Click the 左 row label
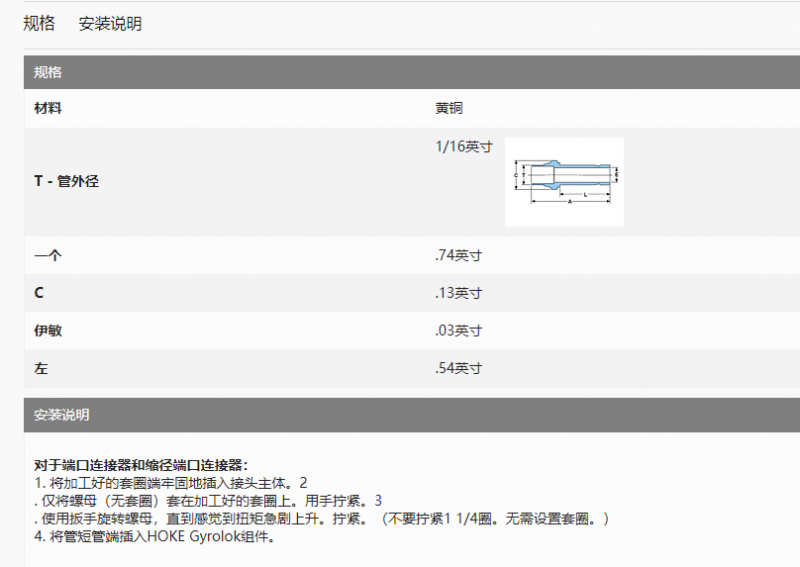 [41, 369]
